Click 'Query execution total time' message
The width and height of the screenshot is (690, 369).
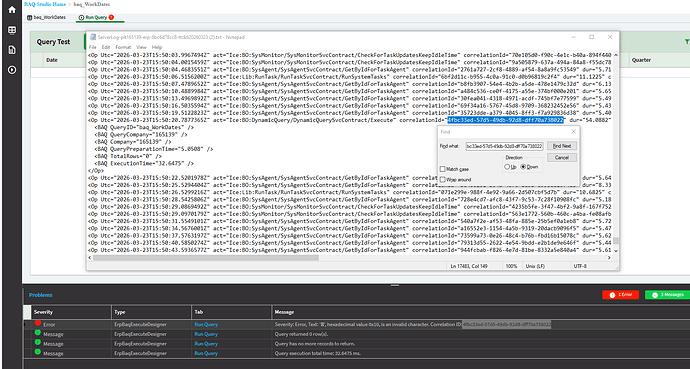[318, 354]
